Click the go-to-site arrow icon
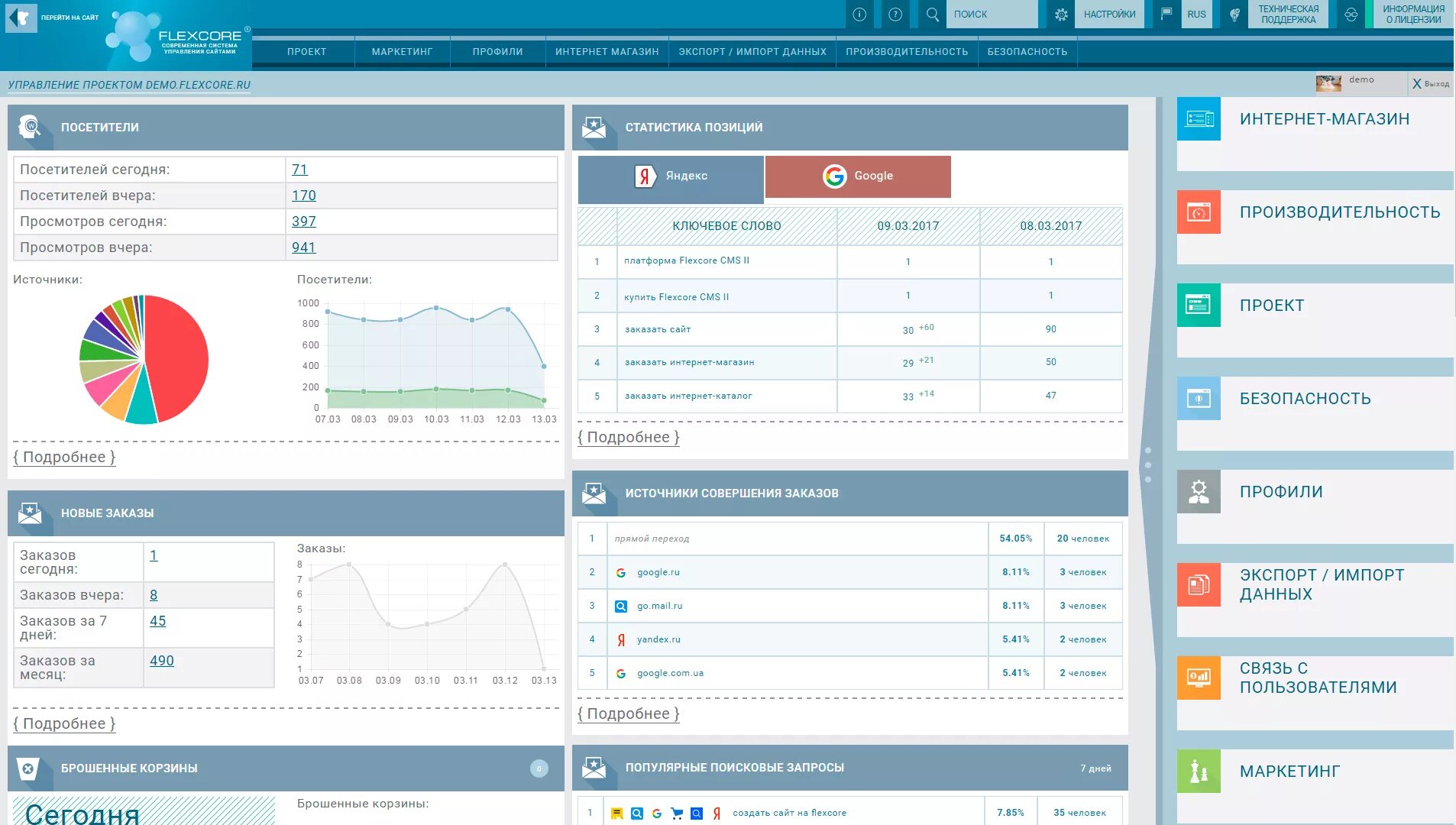 (x=21, y=17)
